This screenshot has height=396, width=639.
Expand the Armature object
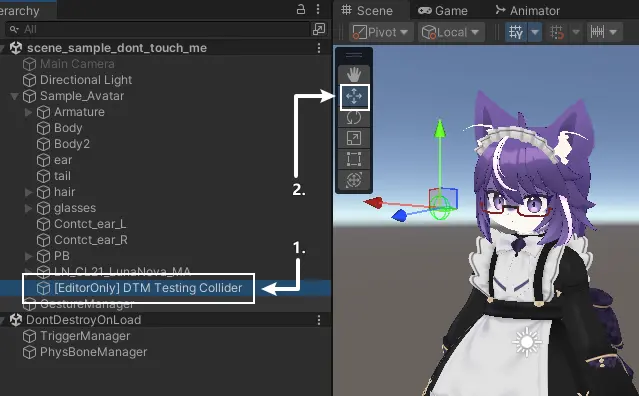click(x=28, y=112)
